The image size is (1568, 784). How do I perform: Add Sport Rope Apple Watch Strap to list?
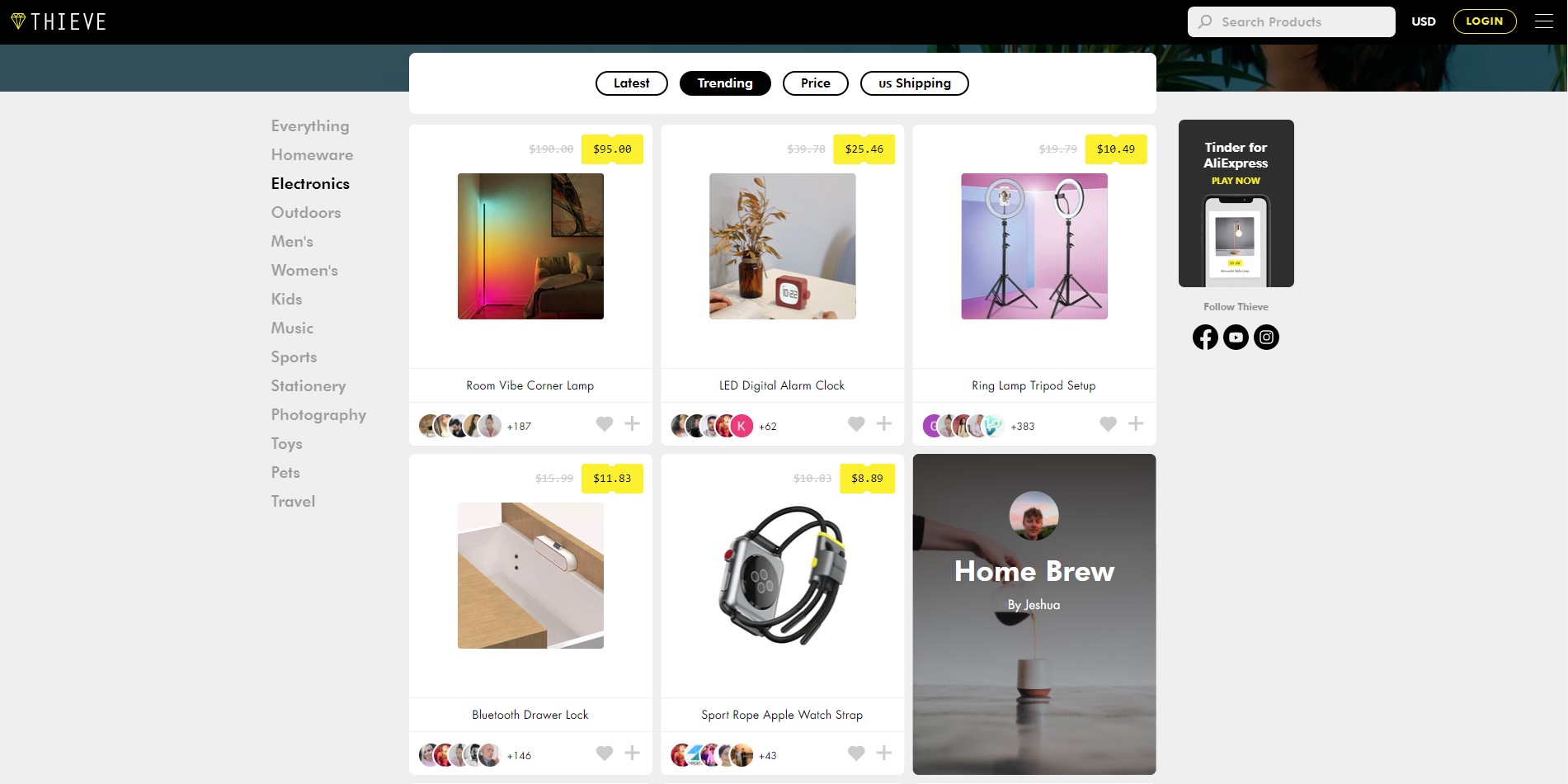883,753
